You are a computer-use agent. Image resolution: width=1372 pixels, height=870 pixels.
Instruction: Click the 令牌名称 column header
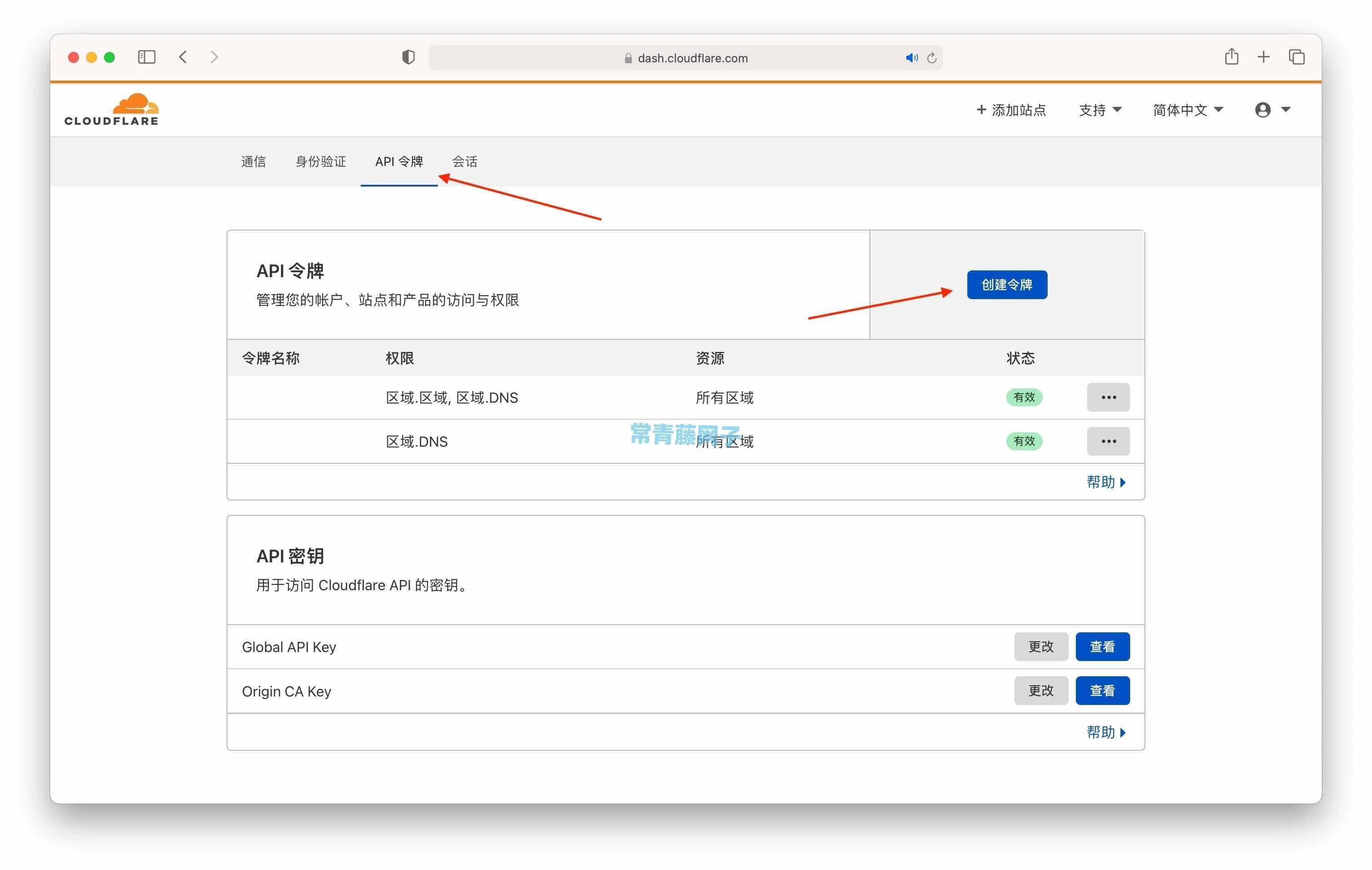click(x=271, y=358)
